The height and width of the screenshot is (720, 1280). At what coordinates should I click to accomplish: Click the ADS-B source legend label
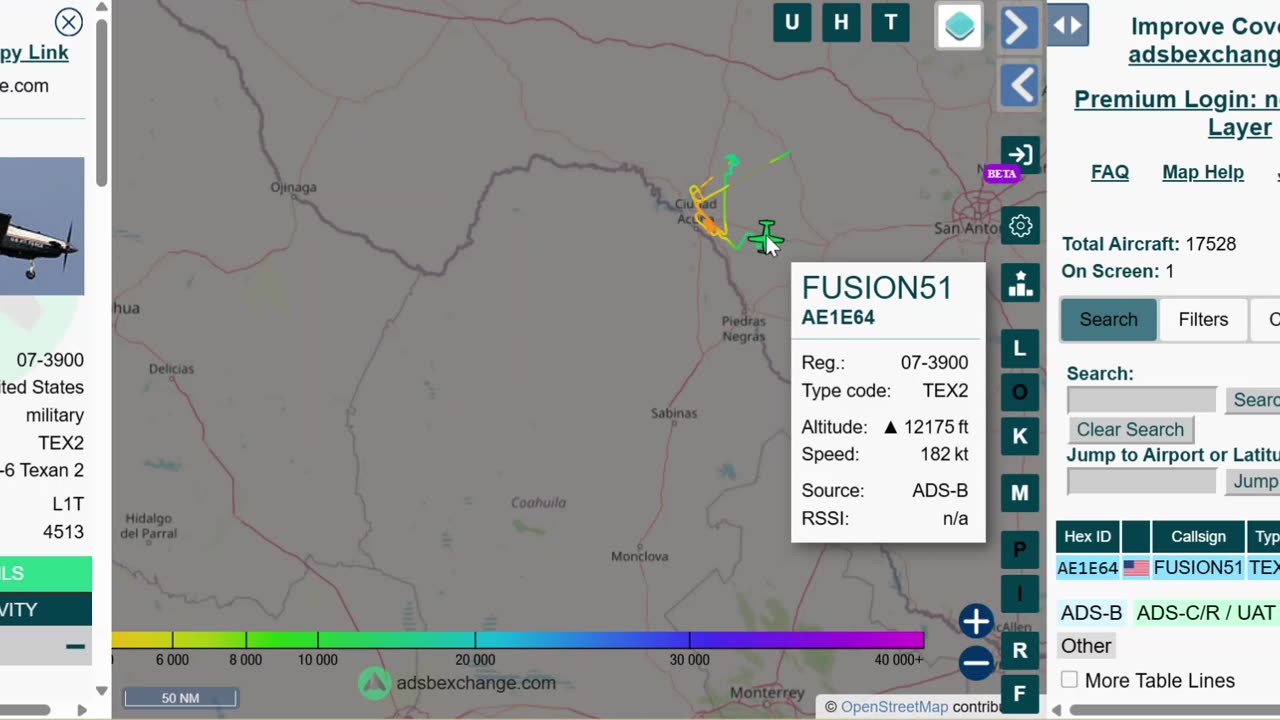click(1092, 613)
